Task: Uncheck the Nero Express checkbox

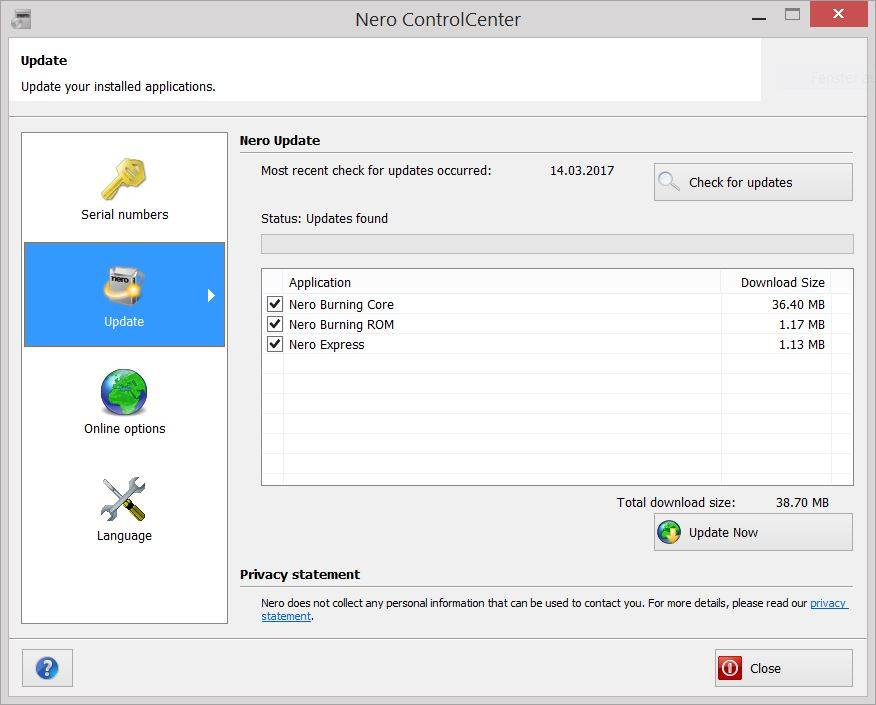Action: click(274, 344)
